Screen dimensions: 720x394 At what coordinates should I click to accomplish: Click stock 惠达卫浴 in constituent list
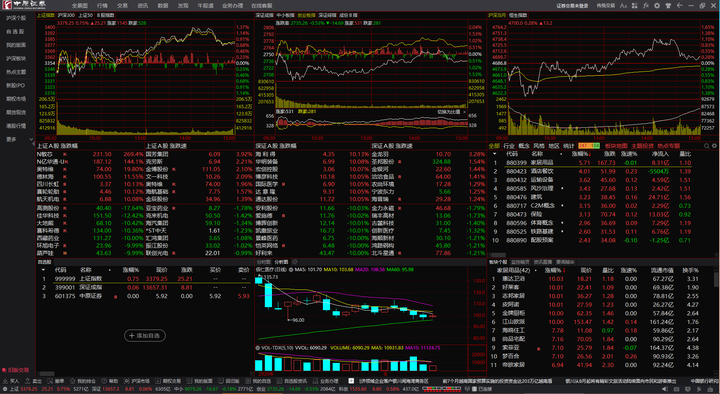(x=513, y=279)
